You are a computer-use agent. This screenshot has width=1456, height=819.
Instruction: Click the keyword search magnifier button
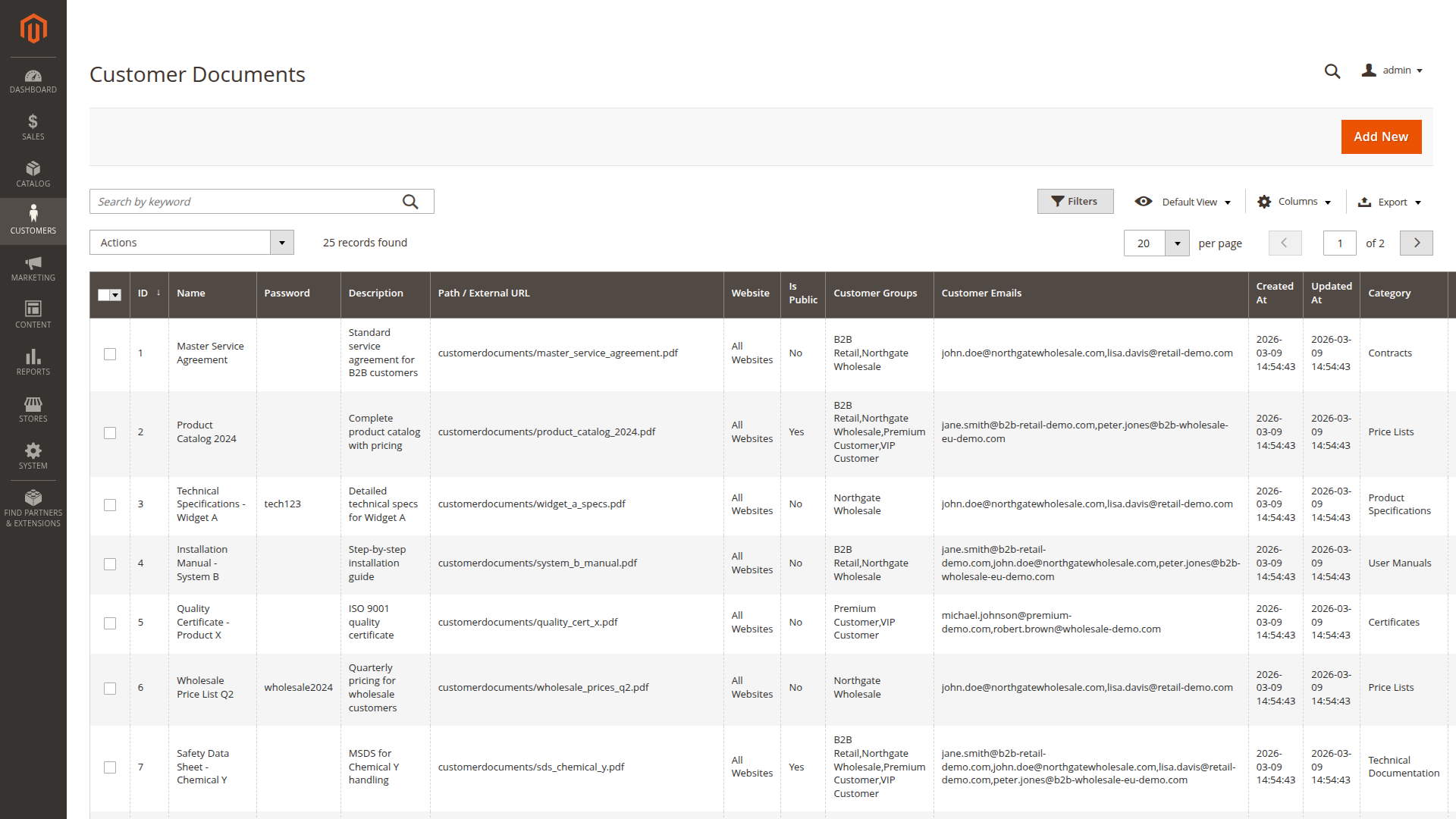pos(410,202)
